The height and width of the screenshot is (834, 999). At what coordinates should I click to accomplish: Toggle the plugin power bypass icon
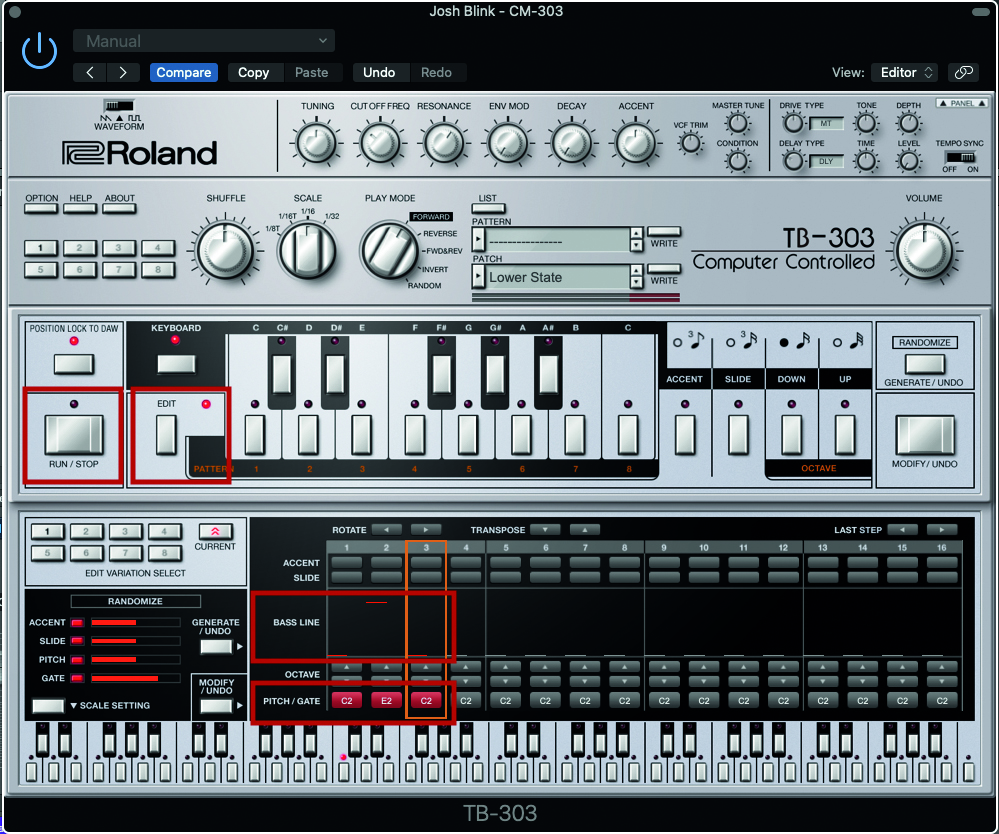click(40, 51)
